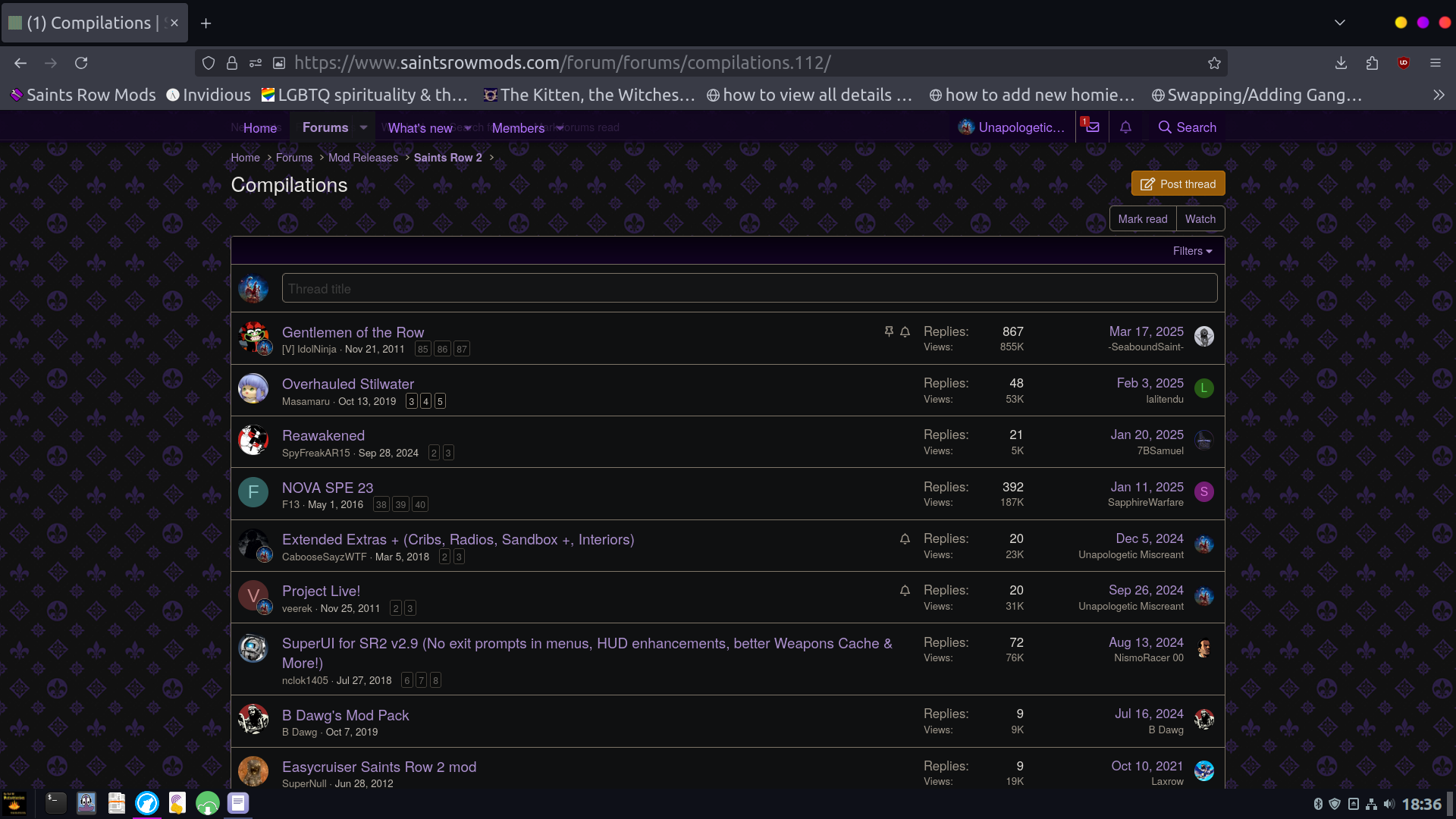Go back using the browser back arrow
This screenshot has height=819, width=1456.
pyautogui.click(x=20, y=63)
